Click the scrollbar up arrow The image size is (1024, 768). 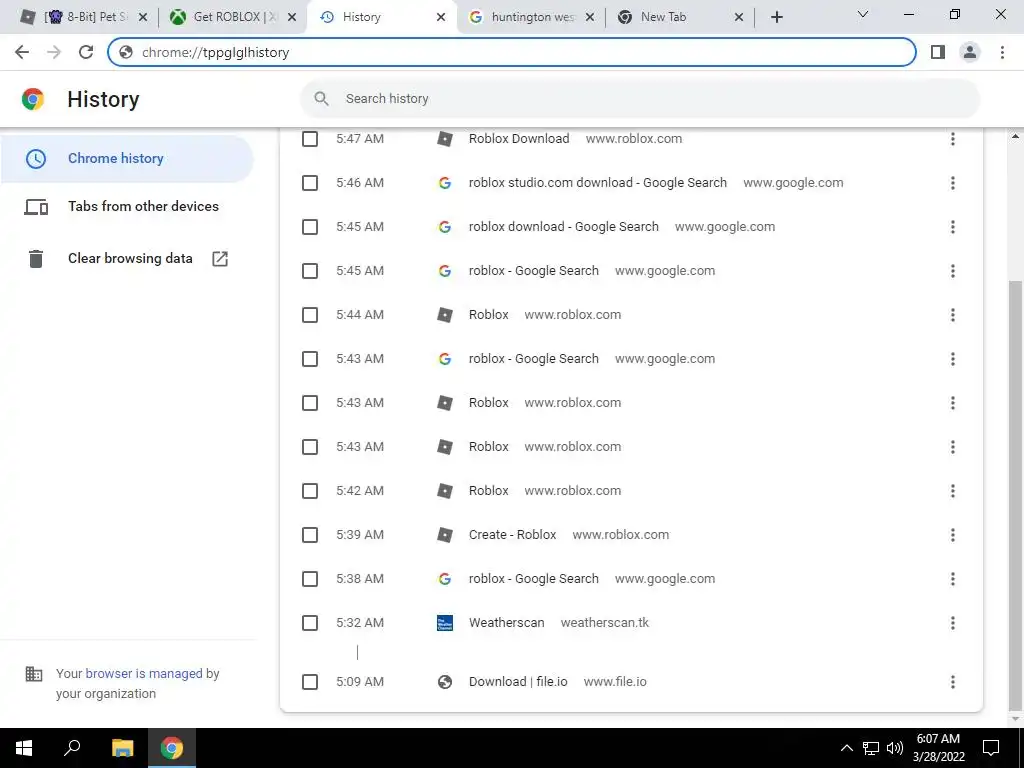pos(1016,136)
